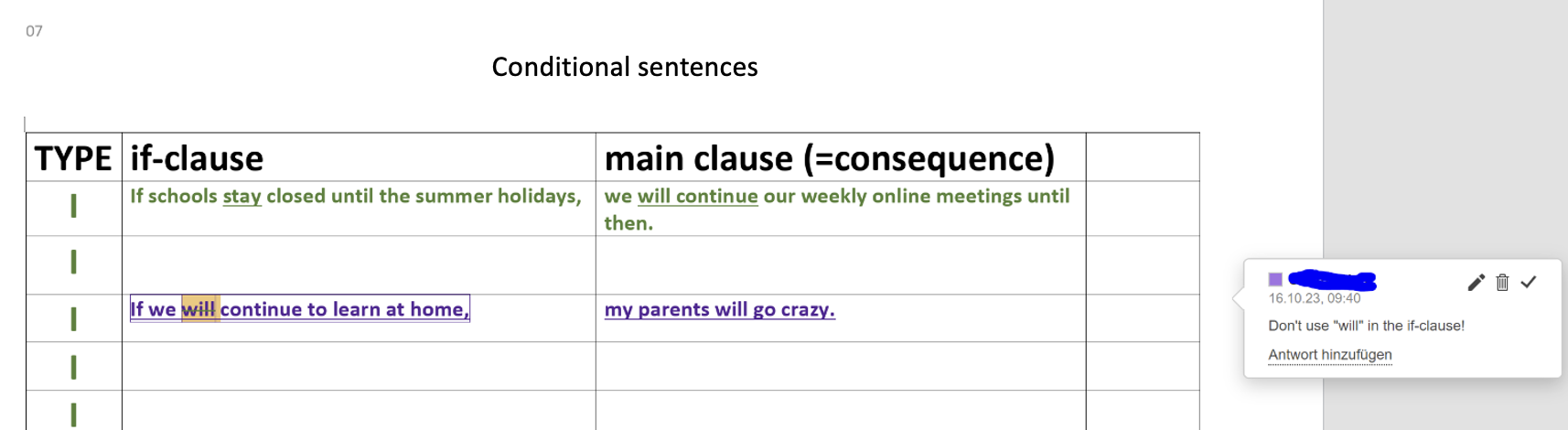
Task: Click the comment timestamp 16.10.23, 09:40
Action: click(1314, 298)
